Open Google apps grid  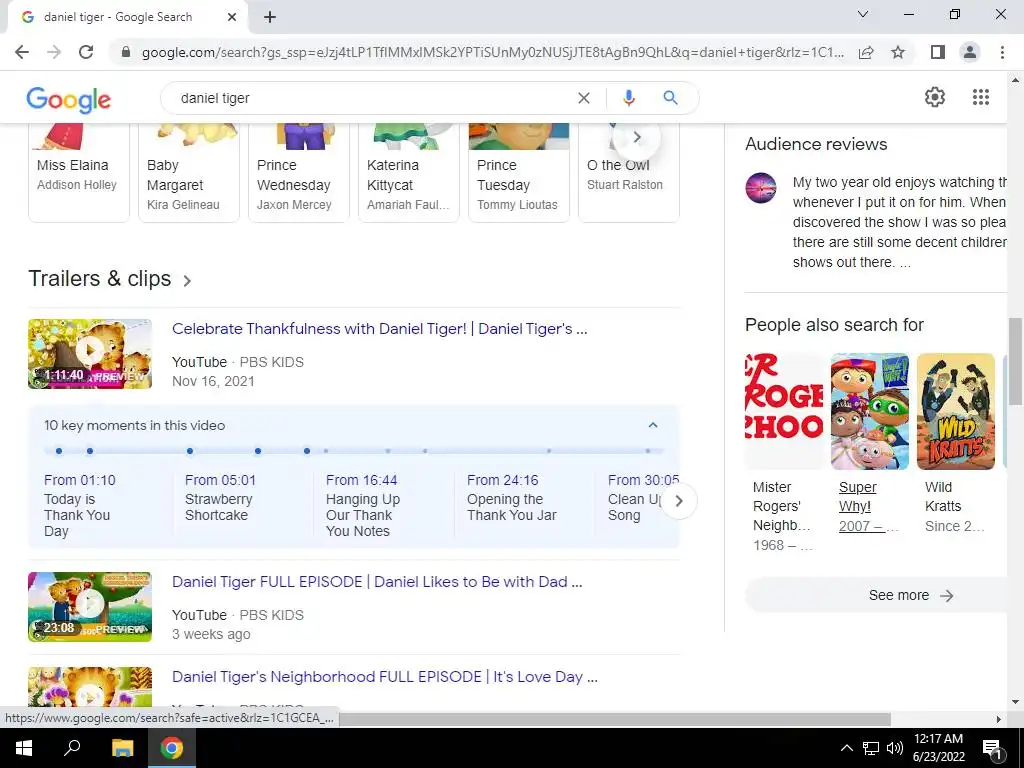coord(981,97)
